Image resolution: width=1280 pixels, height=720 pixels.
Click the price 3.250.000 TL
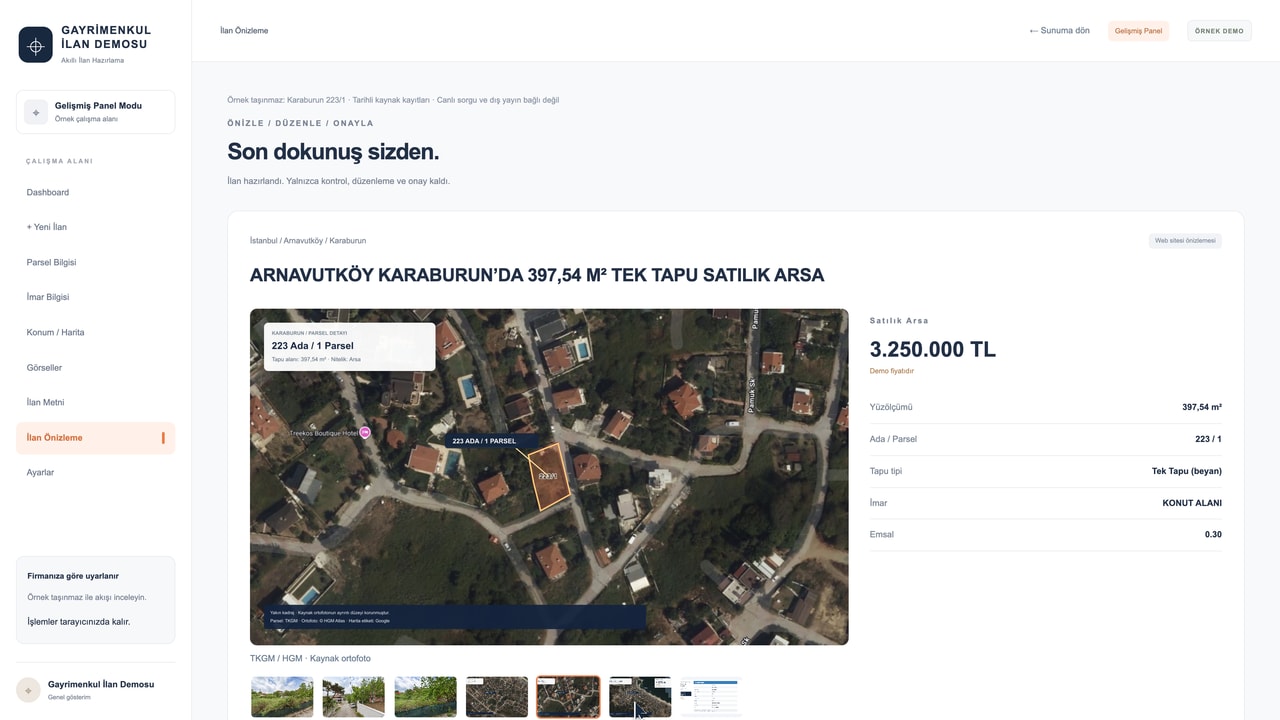tap(933, 349)
